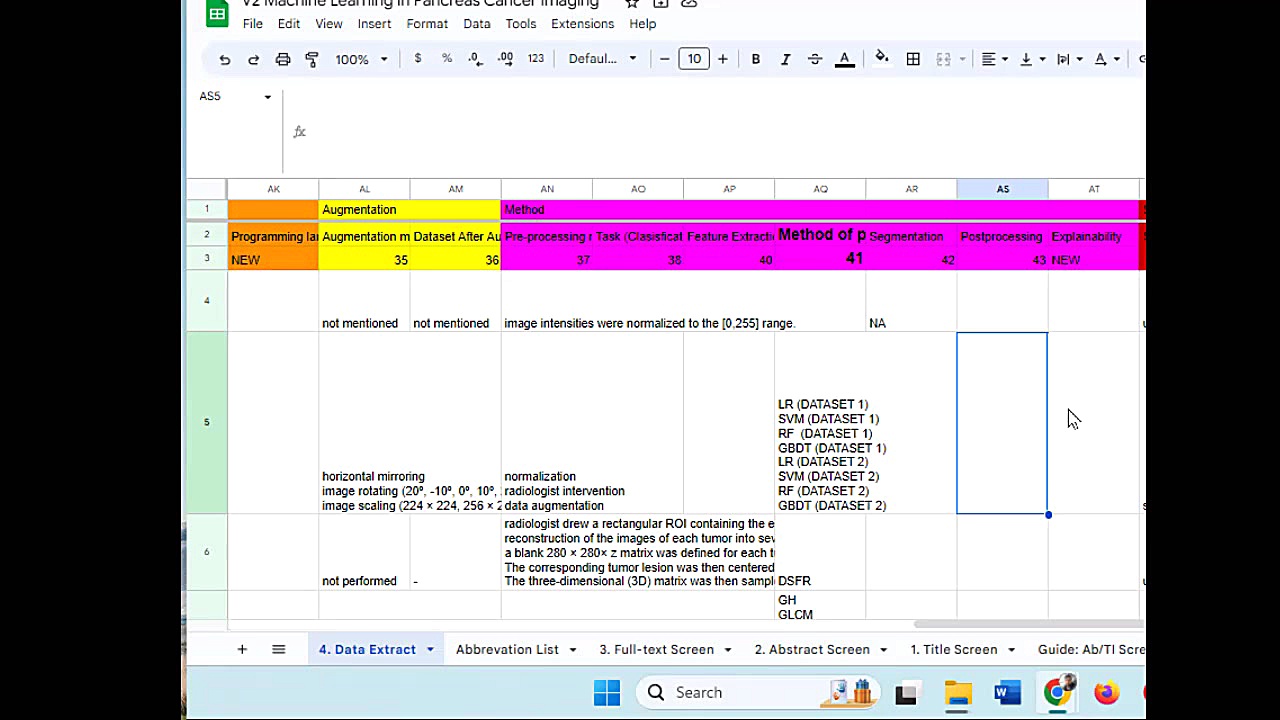Image resolution: width=1280 pixels, height=720 pixels.
Task: Open the 123 more number formats menu
Action: point(536,59)
